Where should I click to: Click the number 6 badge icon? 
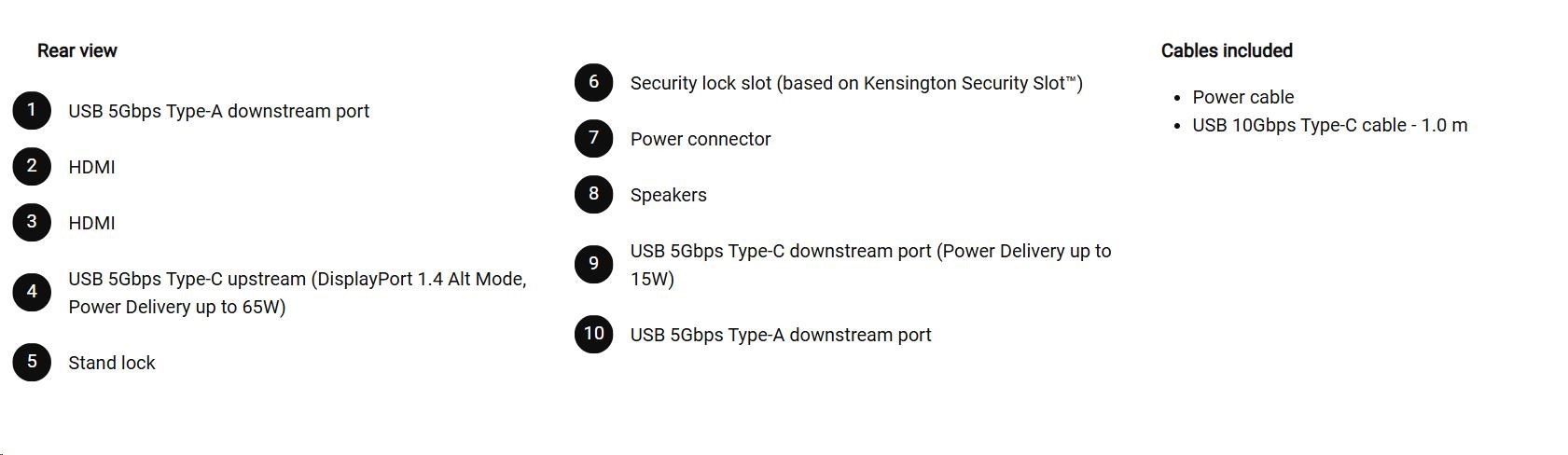pyautogui.click(x=593, y=83)
